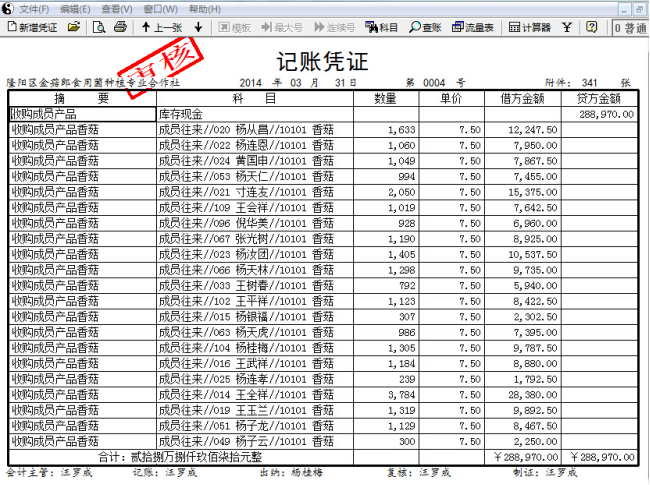Go to next voucher with down arrow
Viewport: 650px width, 485px height.
[198, 26]
